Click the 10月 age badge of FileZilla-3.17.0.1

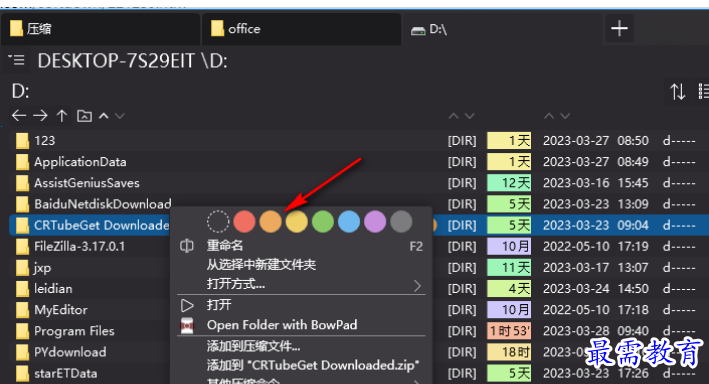509,247
